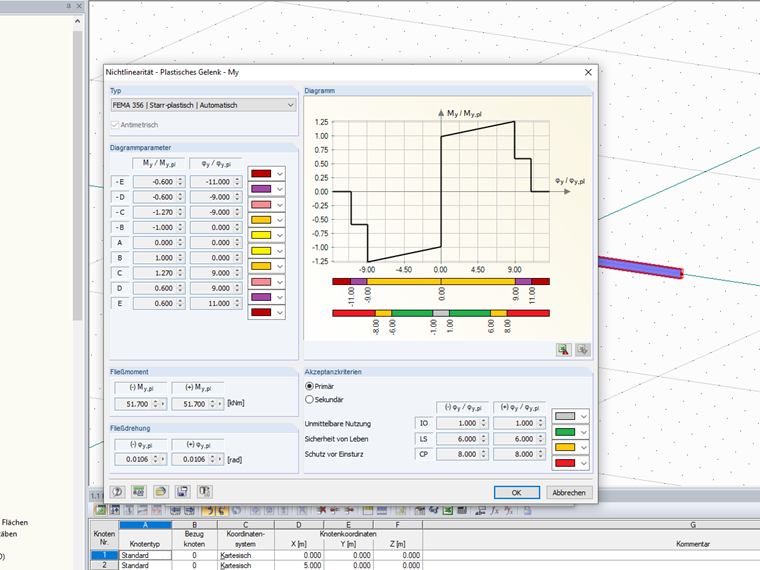Open the gray IO color dropdown
This screenshot has height=570, width=760.
tap(584, 416)
